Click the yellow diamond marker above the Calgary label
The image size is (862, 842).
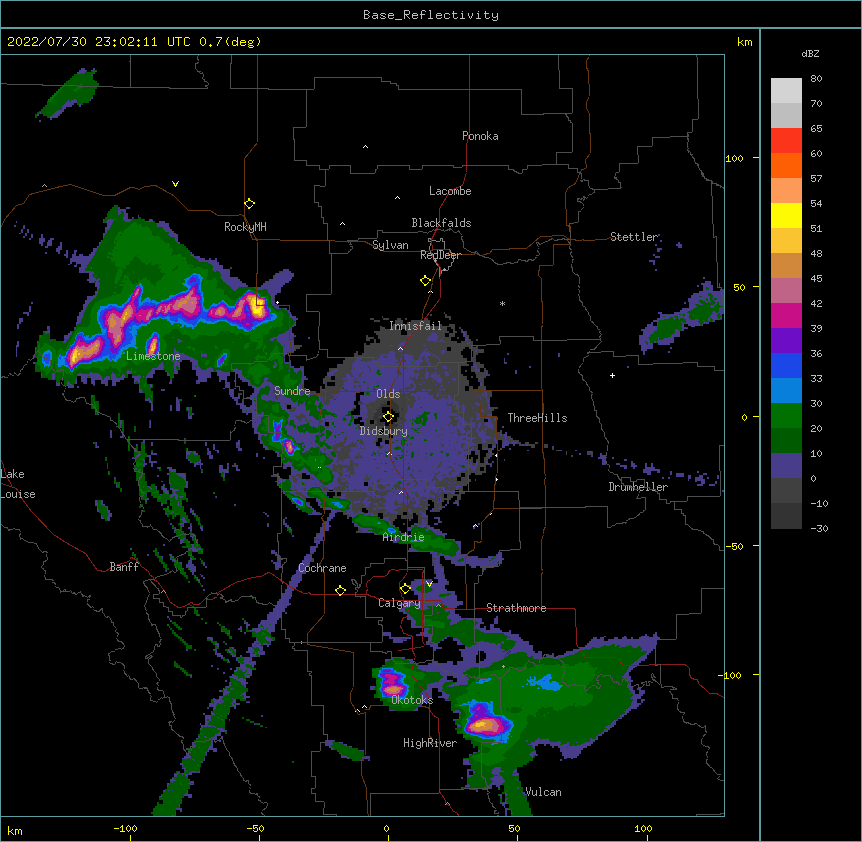click(x=405, y=589)
